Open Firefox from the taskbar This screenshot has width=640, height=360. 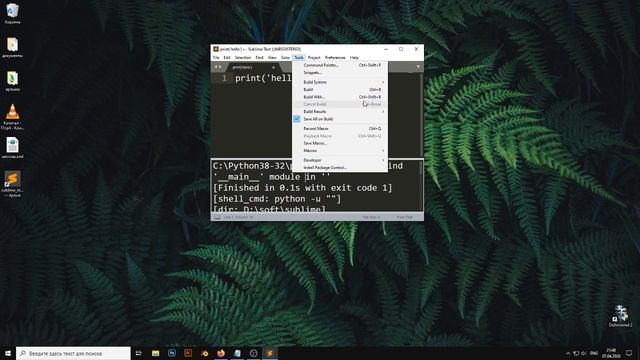click(x=221, y=353)
